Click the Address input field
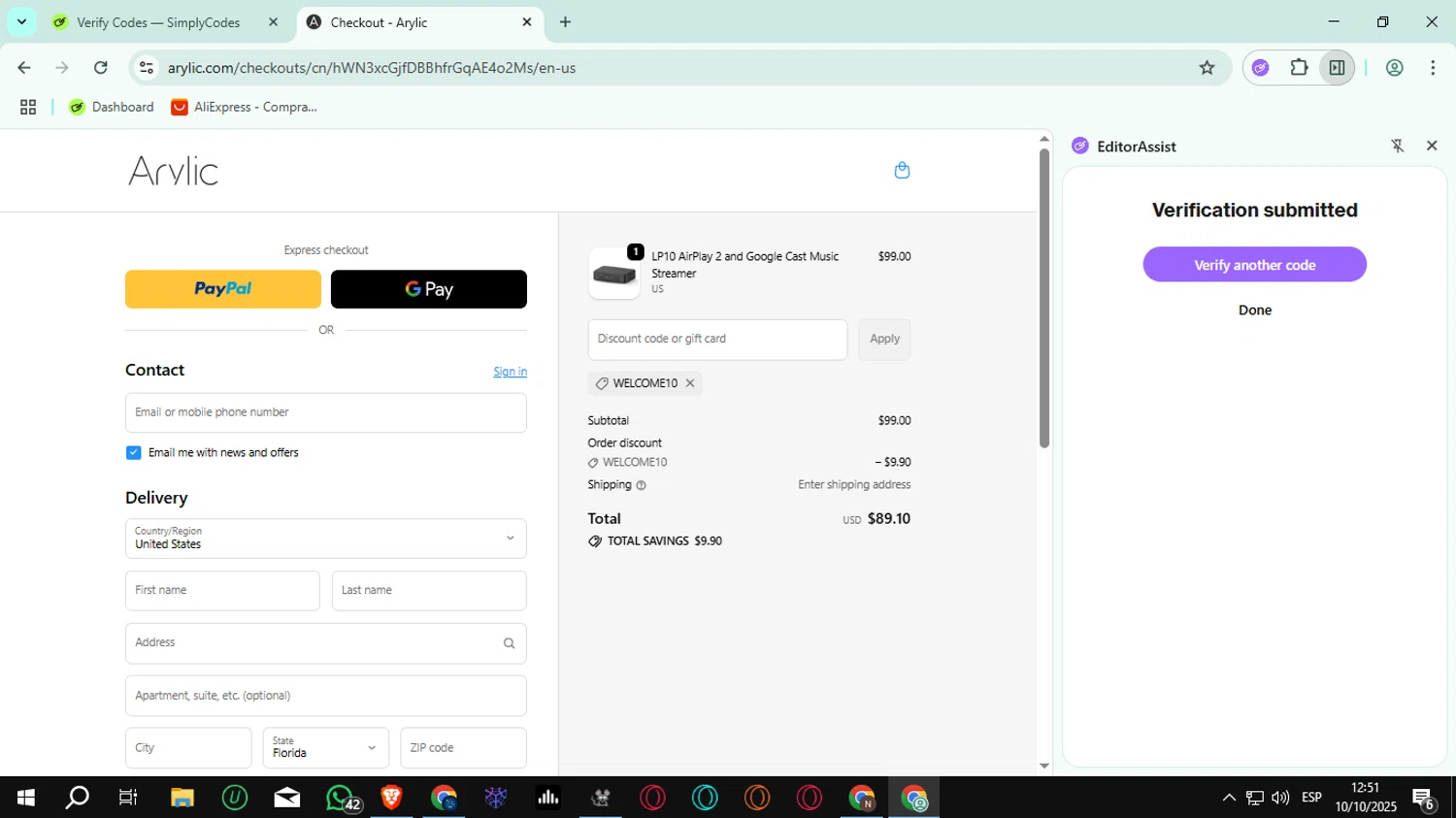1456x818 pixels. click(326, 643)
